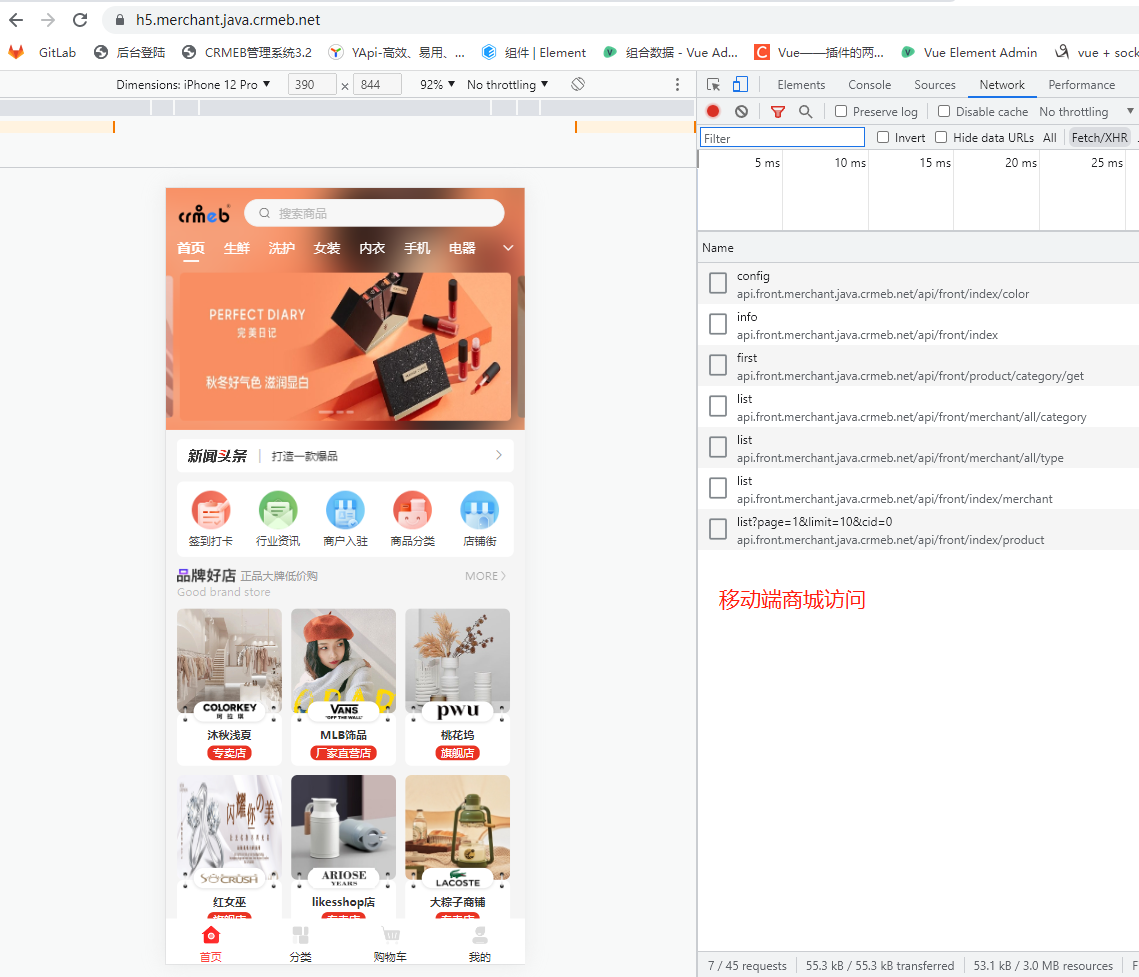The image size is (1139, 977).
Task: Click the crmeb logo
Action: click(204, 214)
